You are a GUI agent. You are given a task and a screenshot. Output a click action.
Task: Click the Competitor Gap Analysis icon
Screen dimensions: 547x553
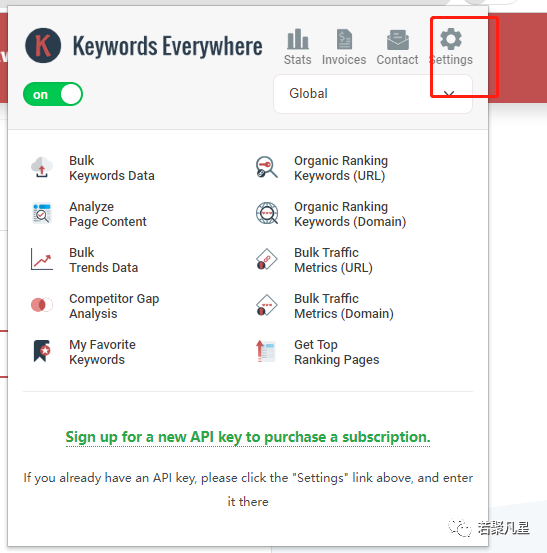pos(42,305)
